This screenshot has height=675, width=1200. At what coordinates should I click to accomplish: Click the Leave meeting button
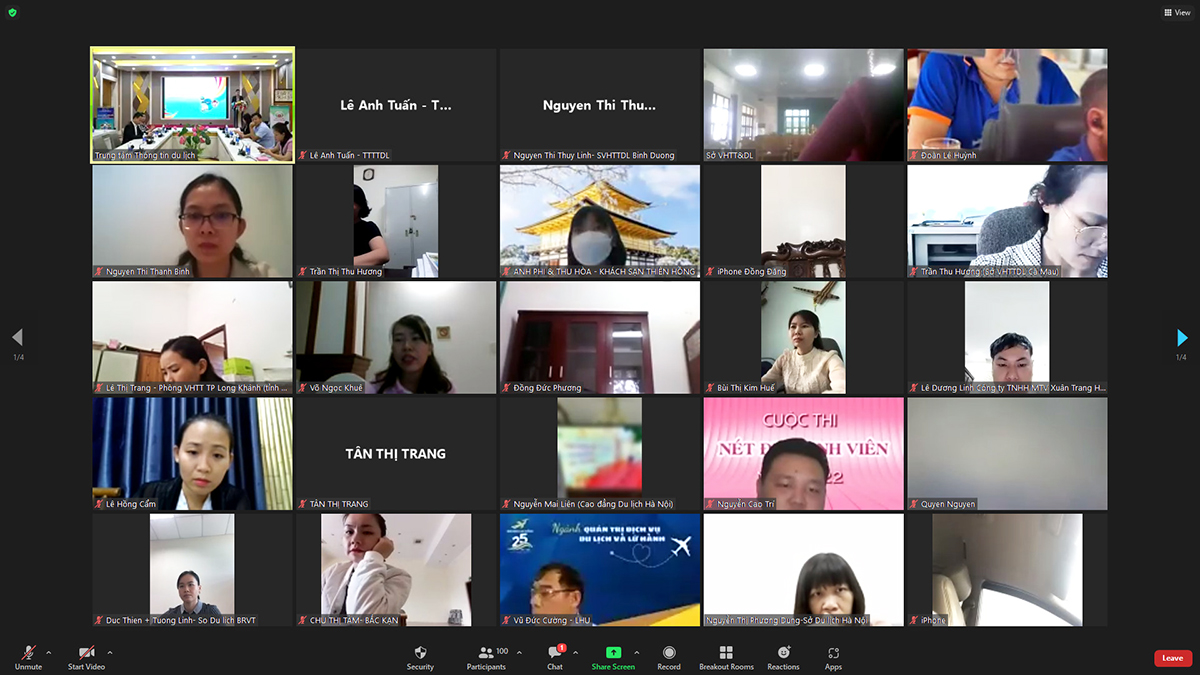1171,658
